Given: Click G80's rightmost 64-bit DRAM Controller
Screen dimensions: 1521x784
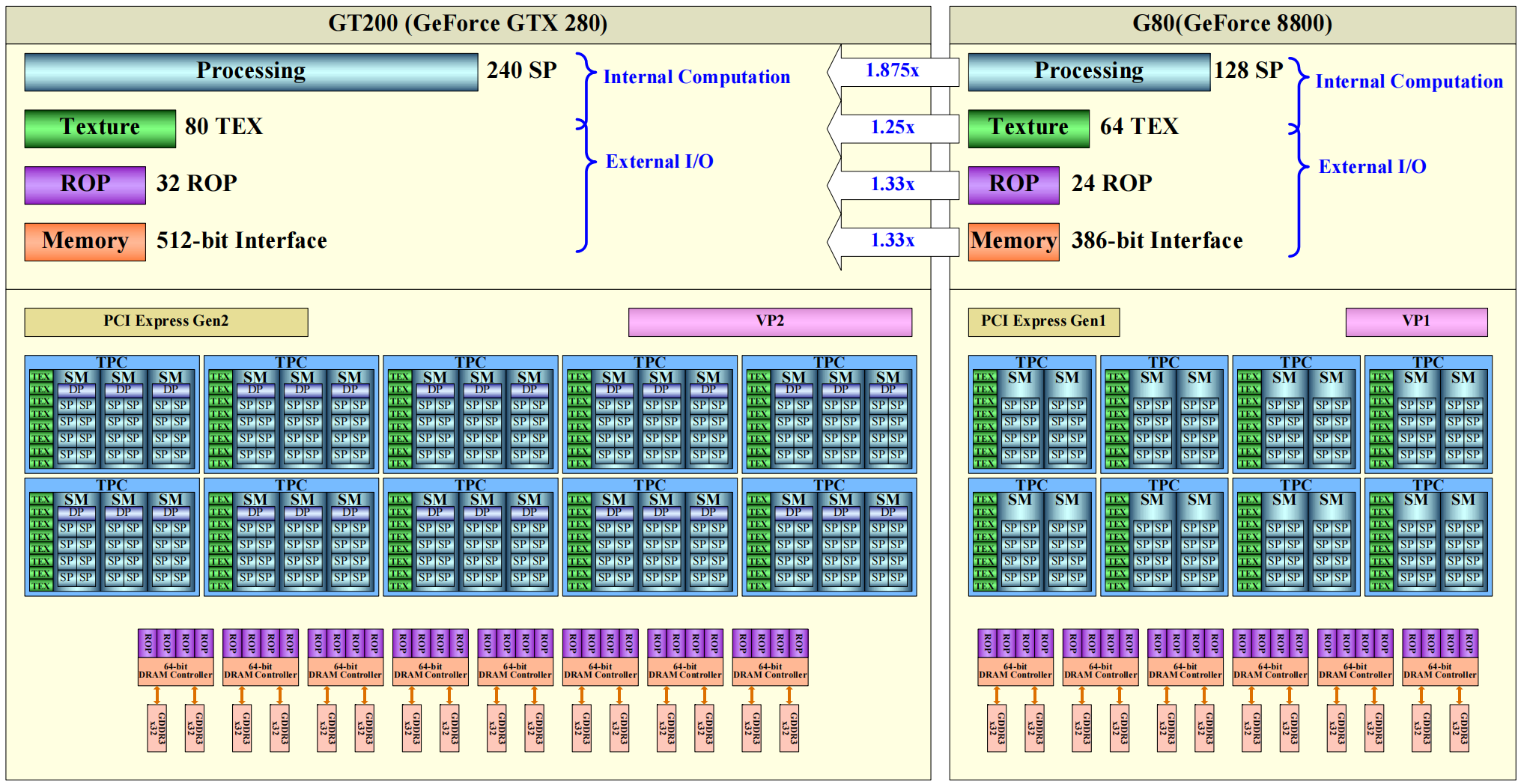Looking at the screenshot, I should point(1440,671).
